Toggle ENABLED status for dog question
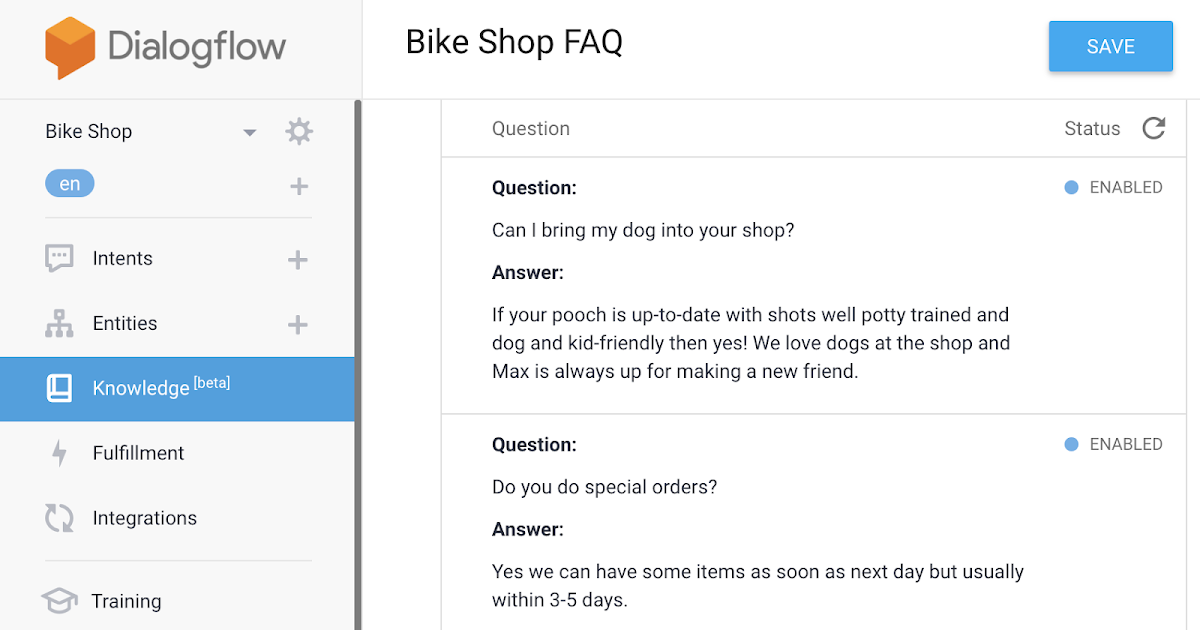 [1113, 187]
